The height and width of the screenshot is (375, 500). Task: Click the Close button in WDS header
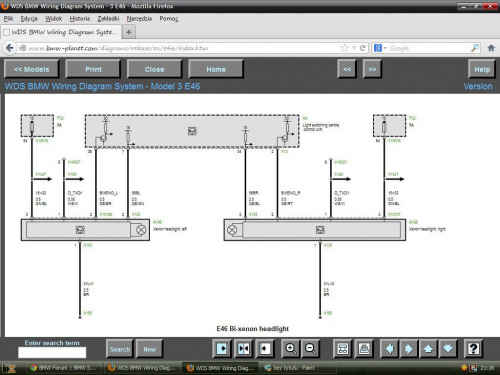[x=155, y=69]
